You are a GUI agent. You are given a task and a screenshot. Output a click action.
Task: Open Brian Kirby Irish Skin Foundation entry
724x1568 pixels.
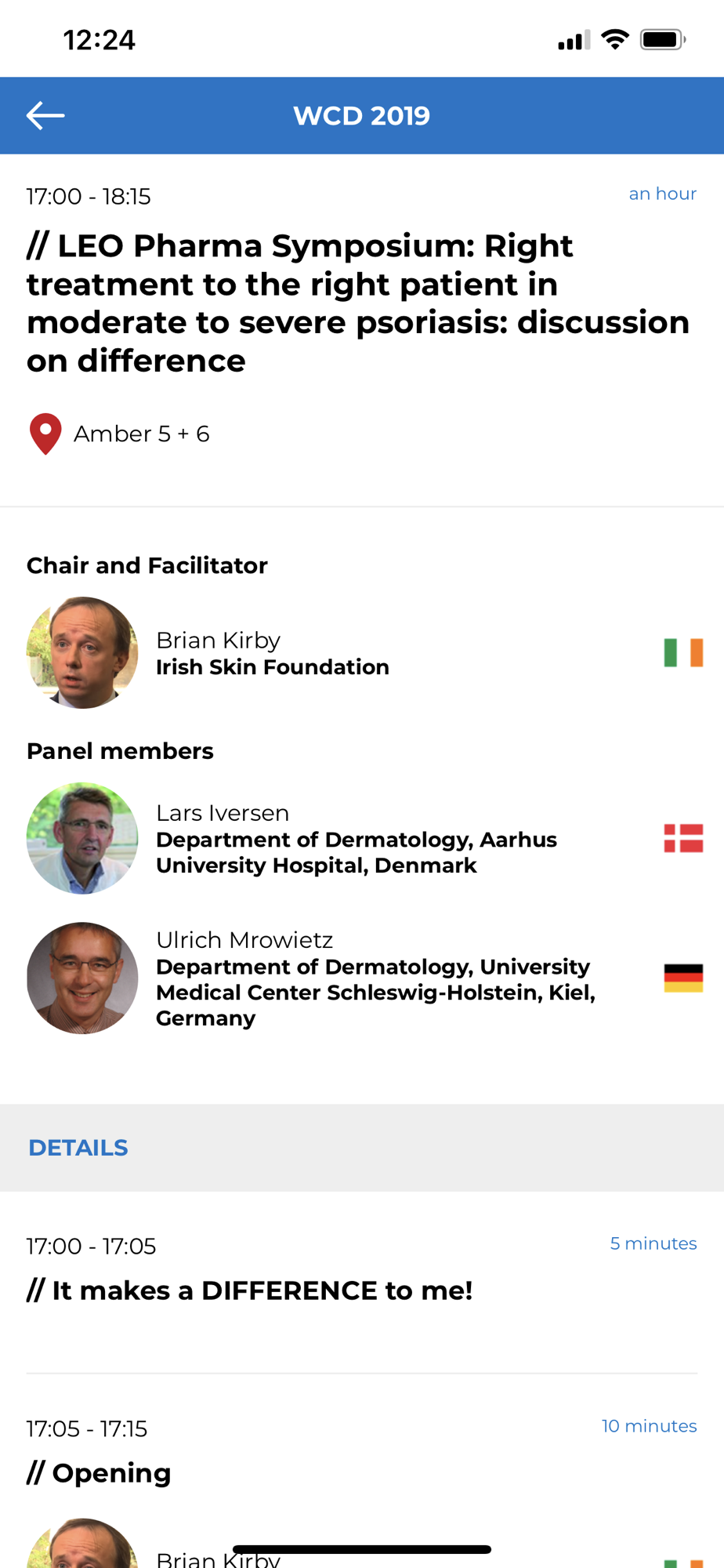tap(272, 654)
